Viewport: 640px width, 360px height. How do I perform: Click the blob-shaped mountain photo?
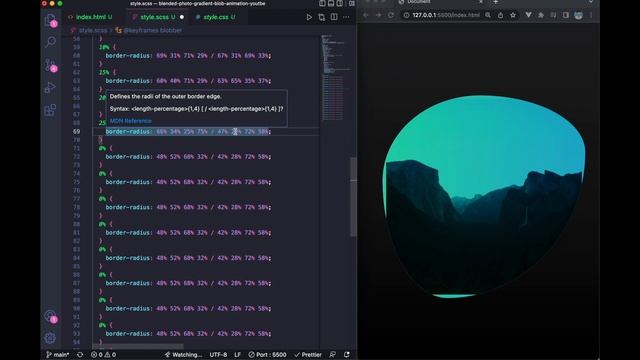click(484, 197)
